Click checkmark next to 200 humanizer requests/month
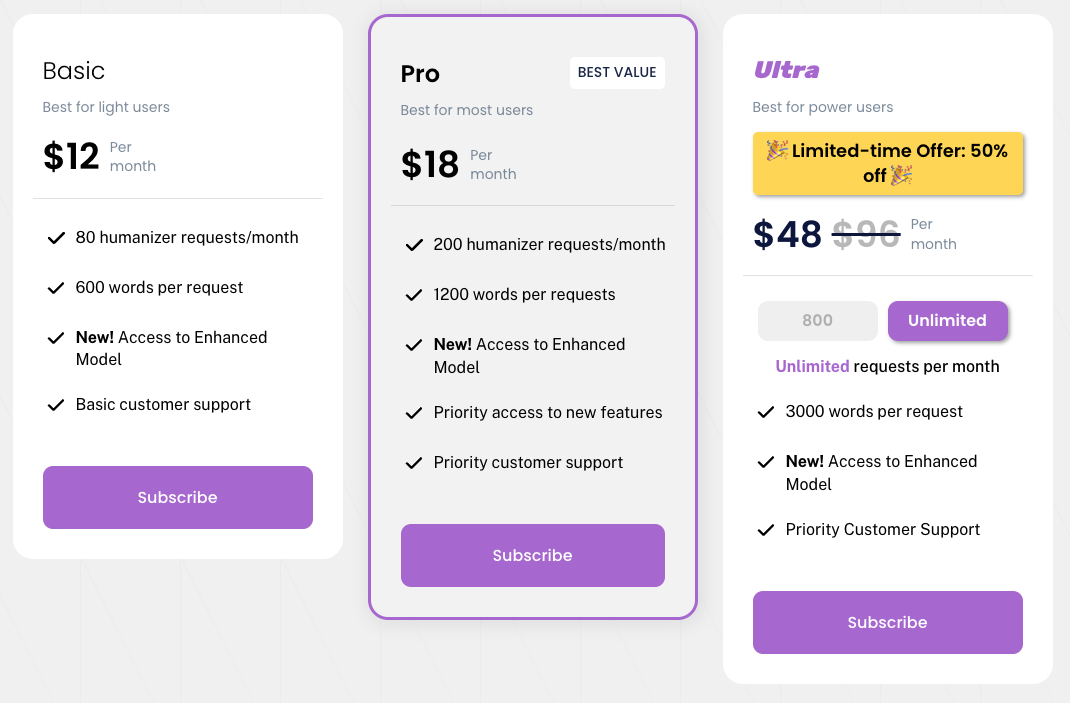This screenshot has width=1070, height=703. tap(414, 245)
